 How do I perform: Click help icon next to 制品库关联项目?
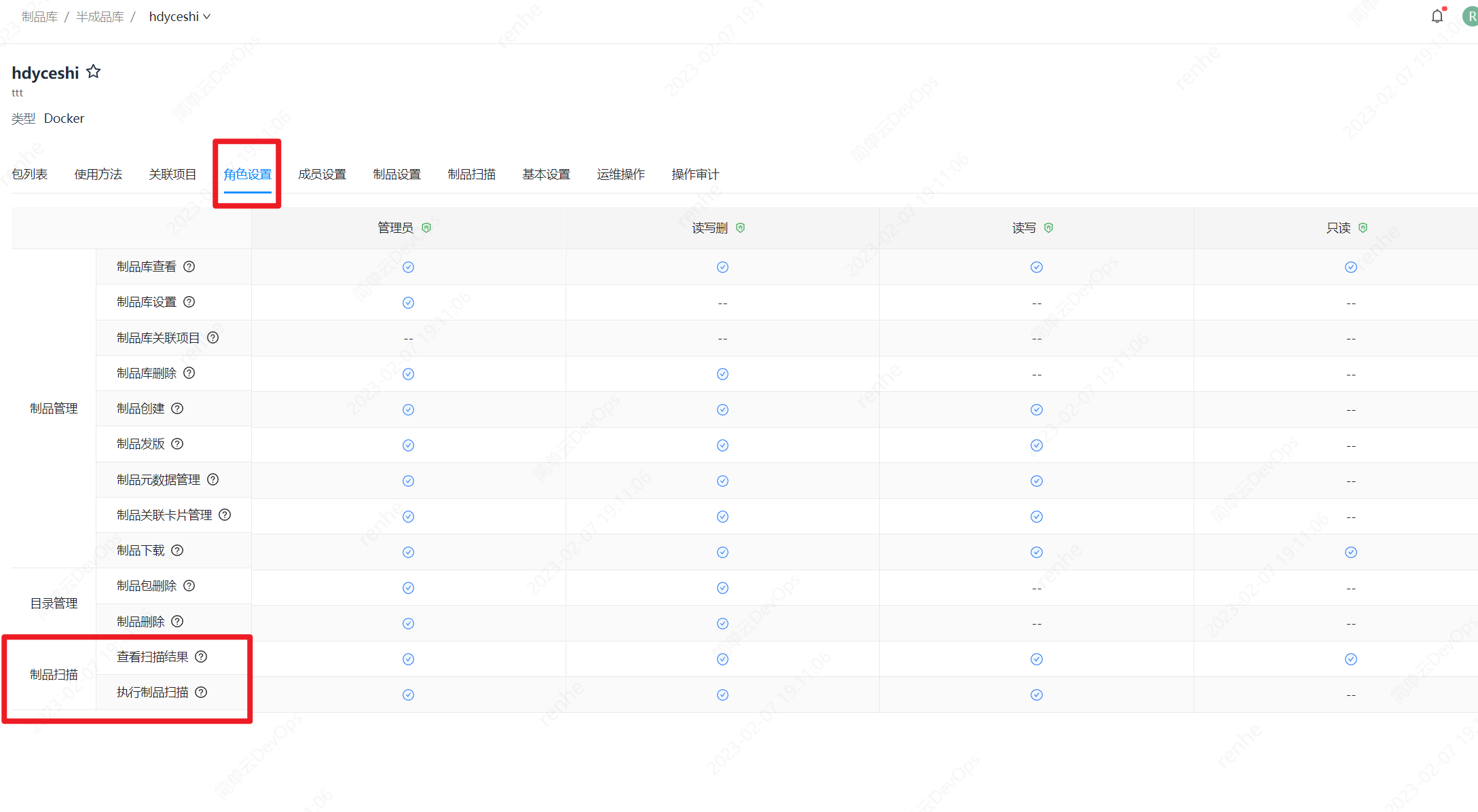coord(213,337)
